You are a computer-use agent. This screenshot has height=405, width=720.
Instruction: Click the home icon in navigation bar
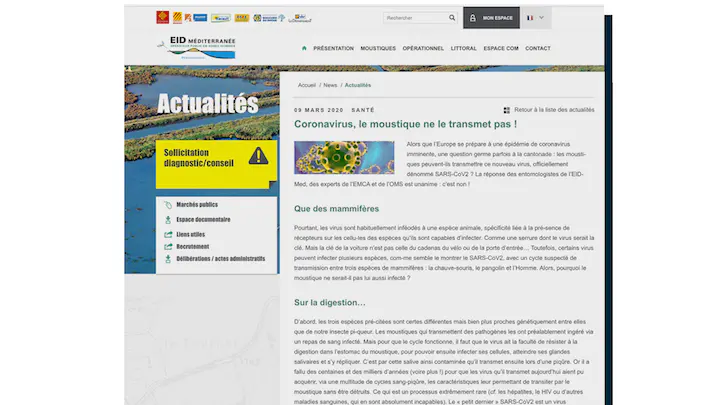(x=304, y=48)
